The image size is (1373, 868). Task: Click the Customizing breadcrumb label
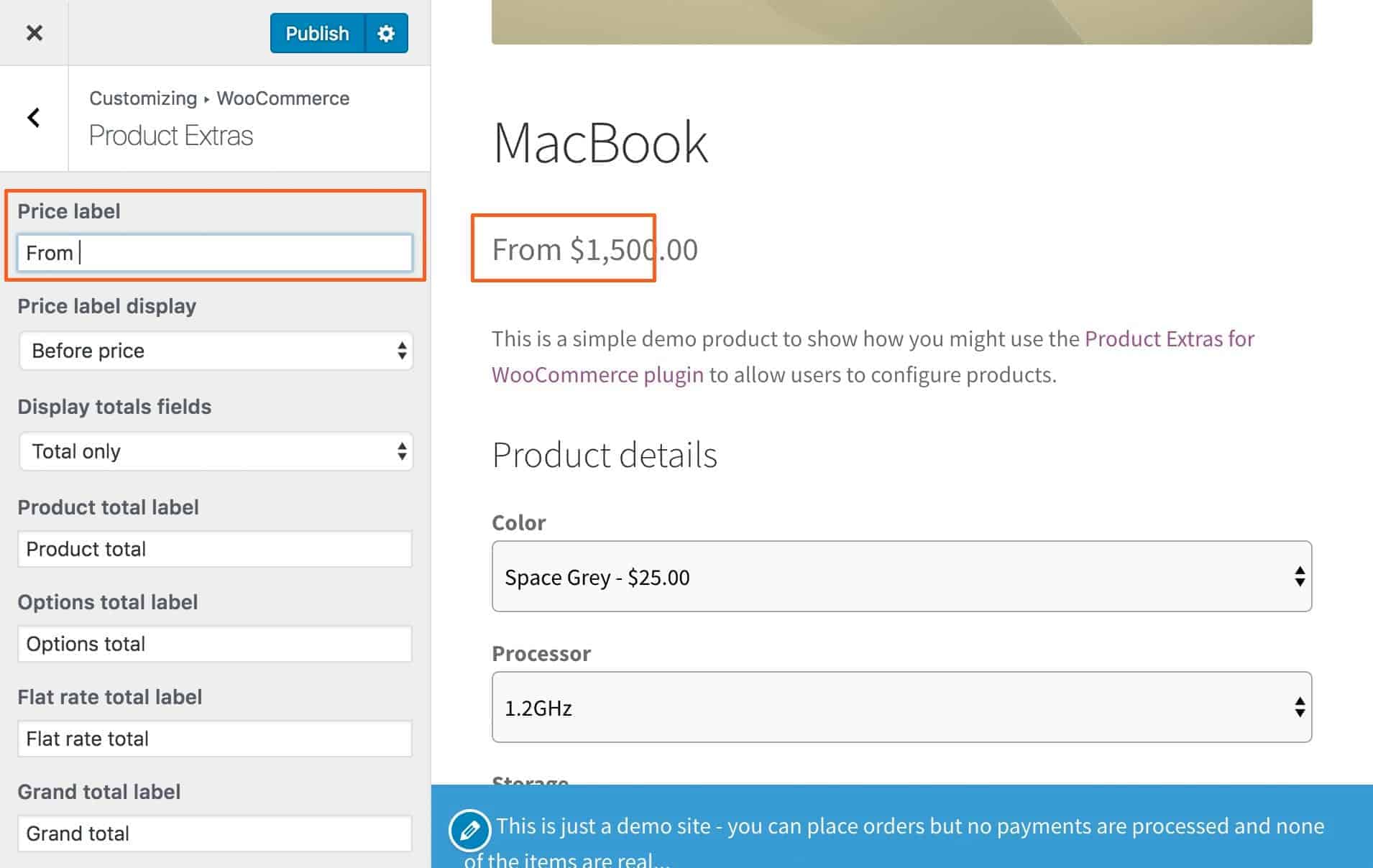[x=142, y=98]
